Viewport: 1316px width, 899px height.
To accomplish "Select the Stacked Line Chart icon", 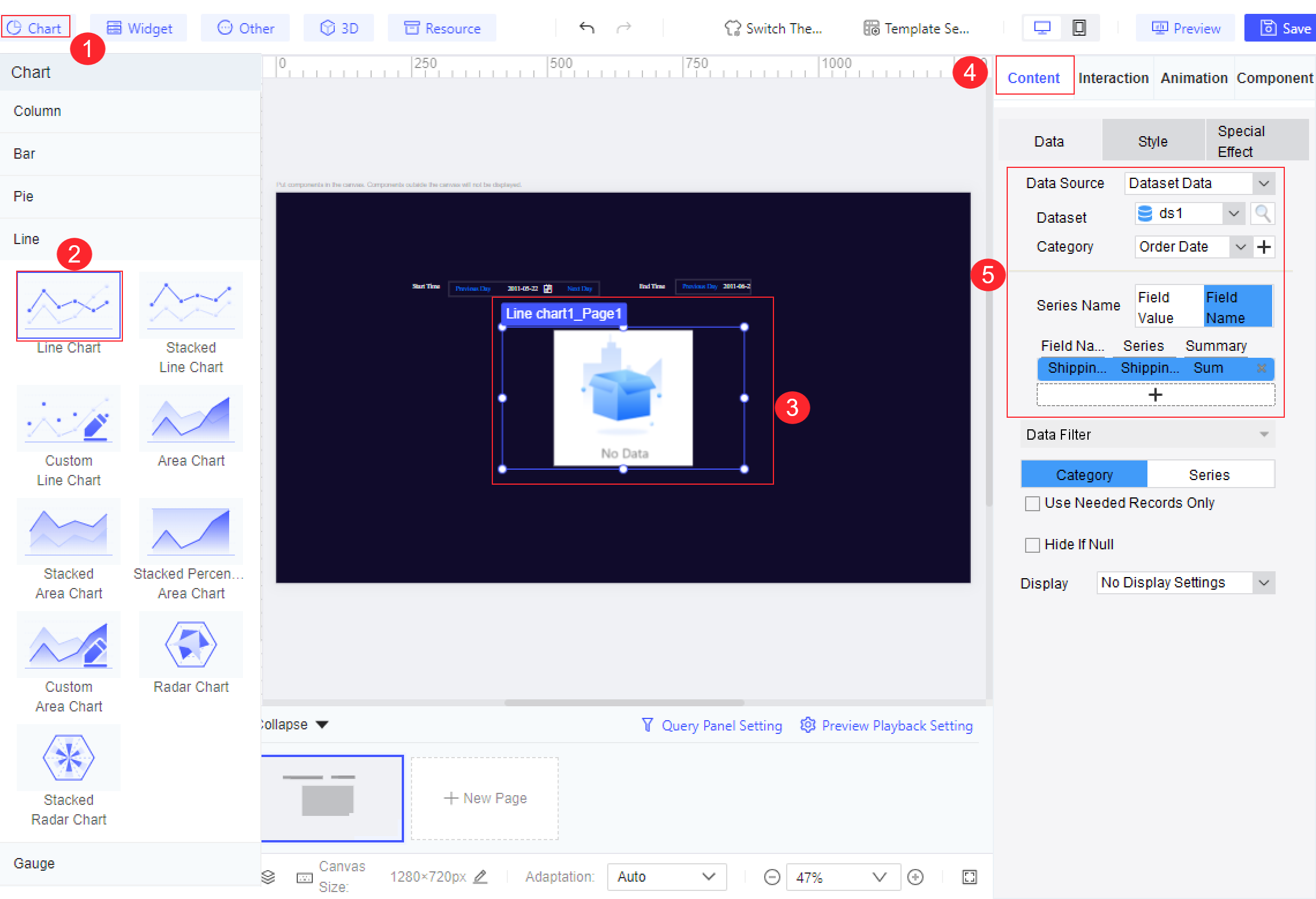I will tap(191, 306).
